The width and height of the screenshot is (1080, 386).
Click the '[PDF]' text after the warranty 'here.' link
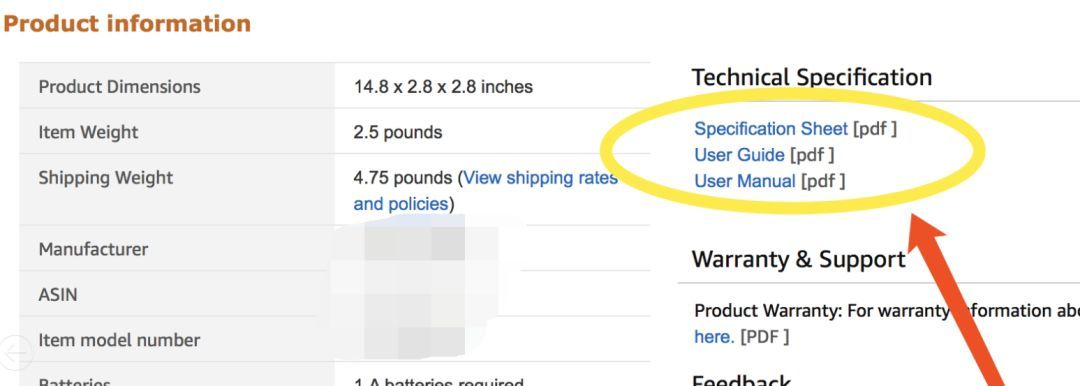click(765, 337)
